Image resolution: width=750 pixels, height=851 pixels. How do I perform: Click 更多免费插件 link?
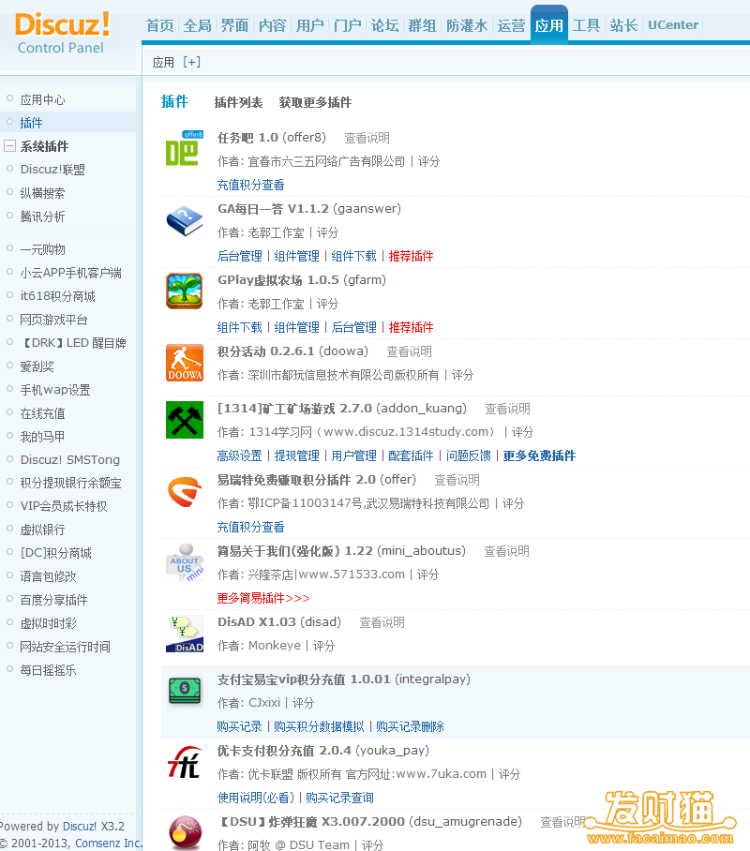539,455
